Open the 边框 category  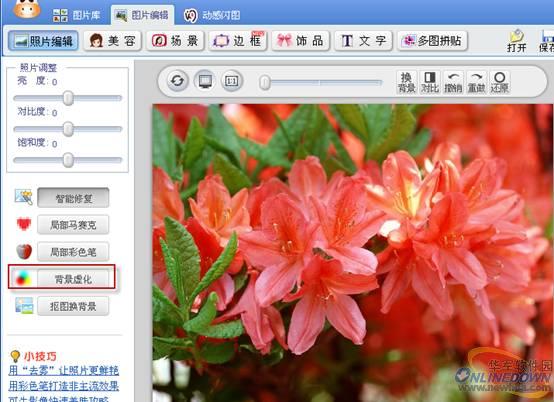[x=237, y=41]
